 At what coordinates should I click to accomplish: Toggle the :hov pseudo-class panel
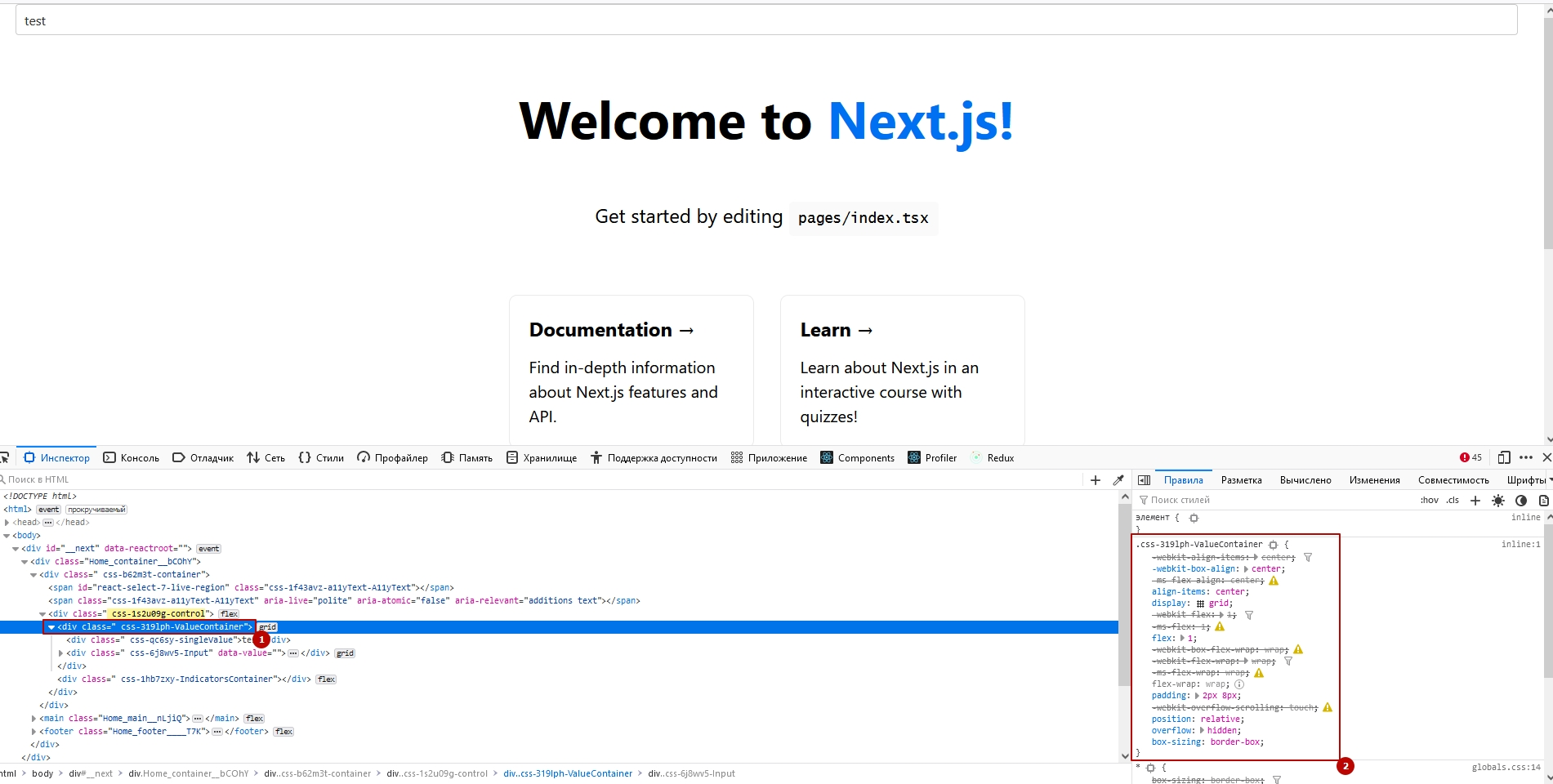click(1430, 500)
